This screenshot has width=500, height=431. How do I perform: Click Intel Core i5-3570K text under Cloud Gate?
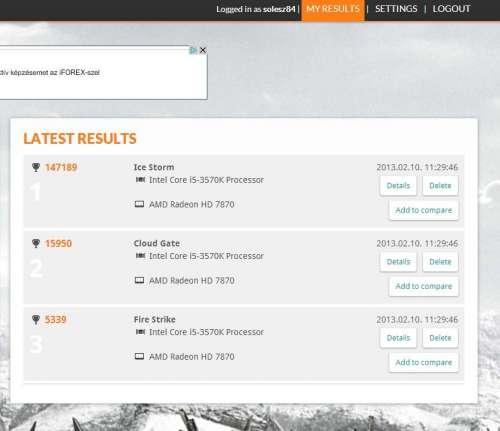click(206, 256)
